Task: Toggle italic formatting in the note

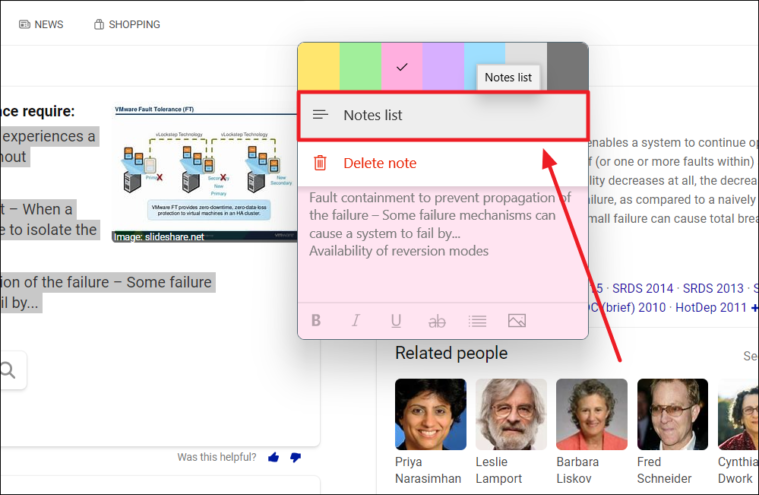Action: tap(356, 320)
